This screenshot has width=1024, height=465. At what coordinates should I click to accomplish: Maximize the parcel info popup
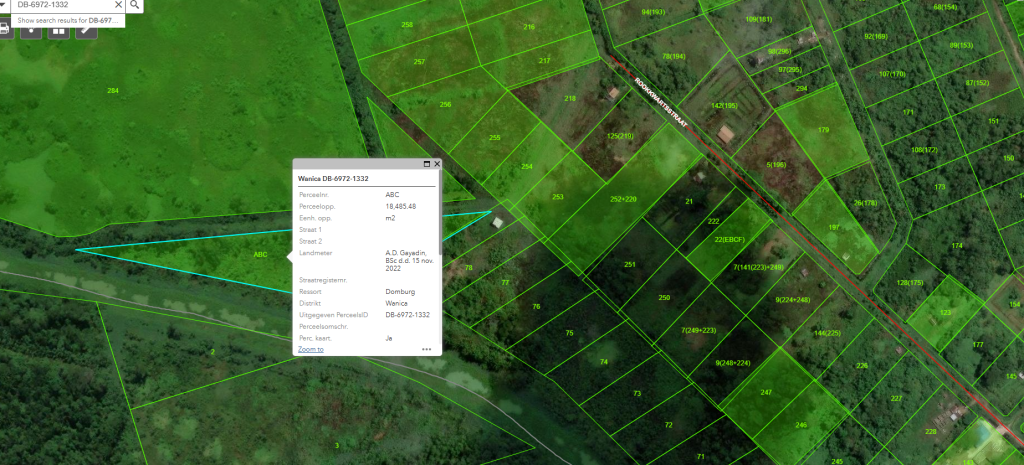tap(427, 163)
